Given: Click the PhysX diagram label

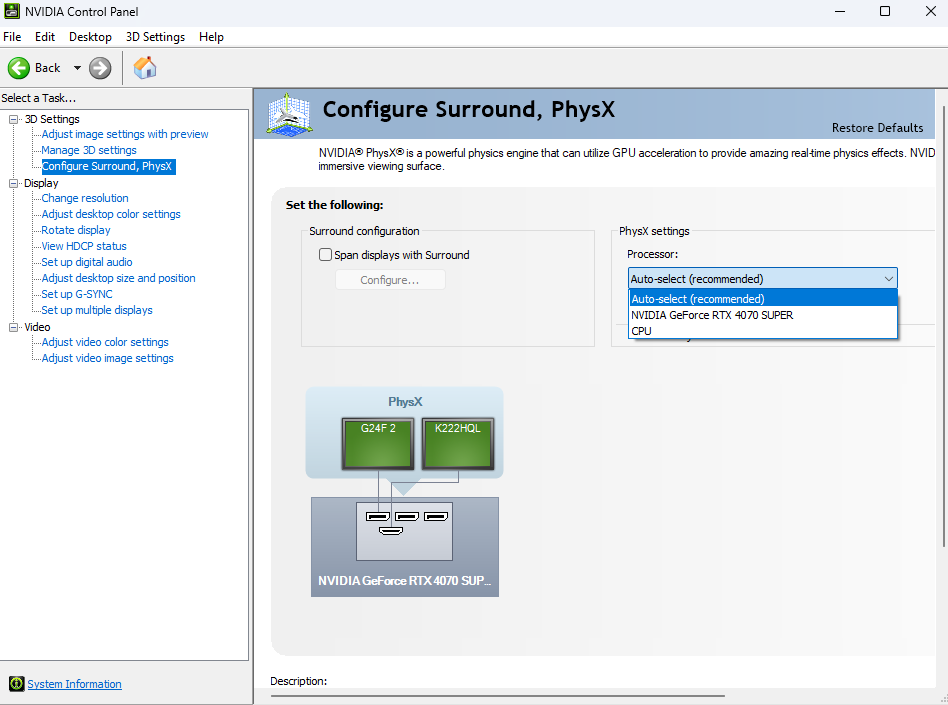Looking at the screenshot, I should (x=405, y=401).
